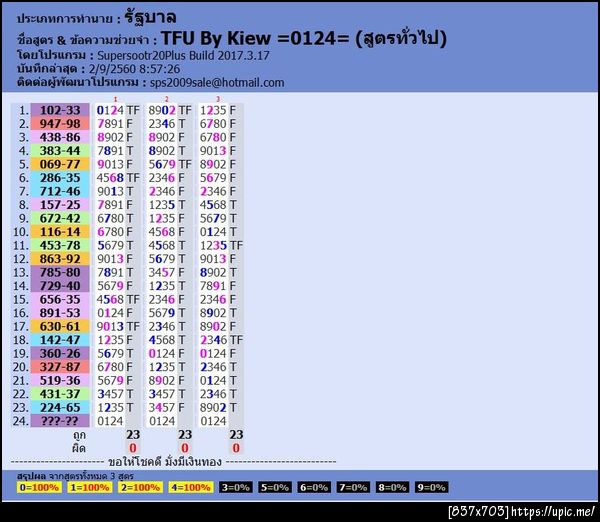Click the yellow 1=100% summary box
The width and height of the screenshot is (600, 522).
(90, 488)
